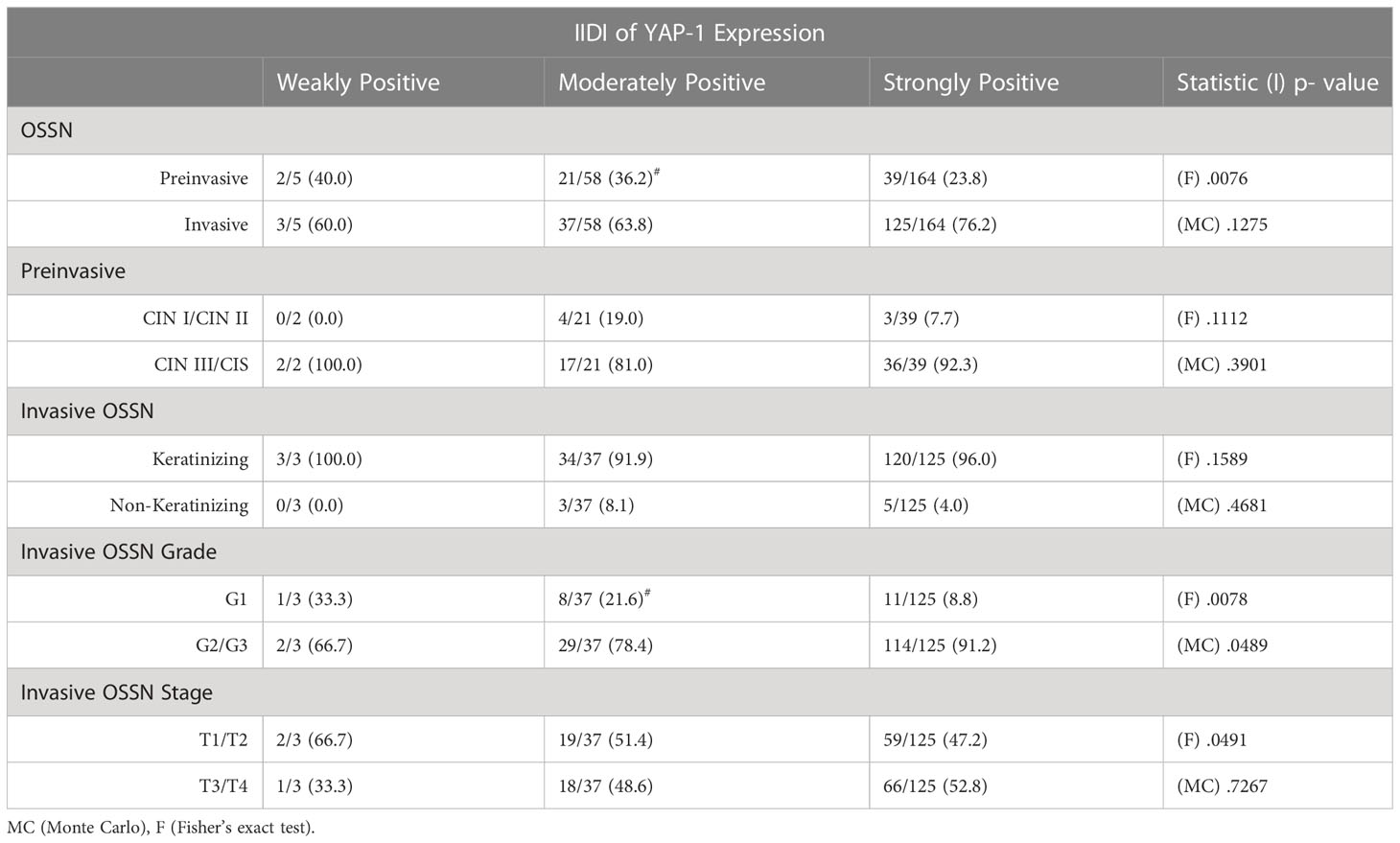Click the 8/37 (21.6) cell
Image resolution: width=1400 pixels, height=843 pixels.
tap(606, 598)
